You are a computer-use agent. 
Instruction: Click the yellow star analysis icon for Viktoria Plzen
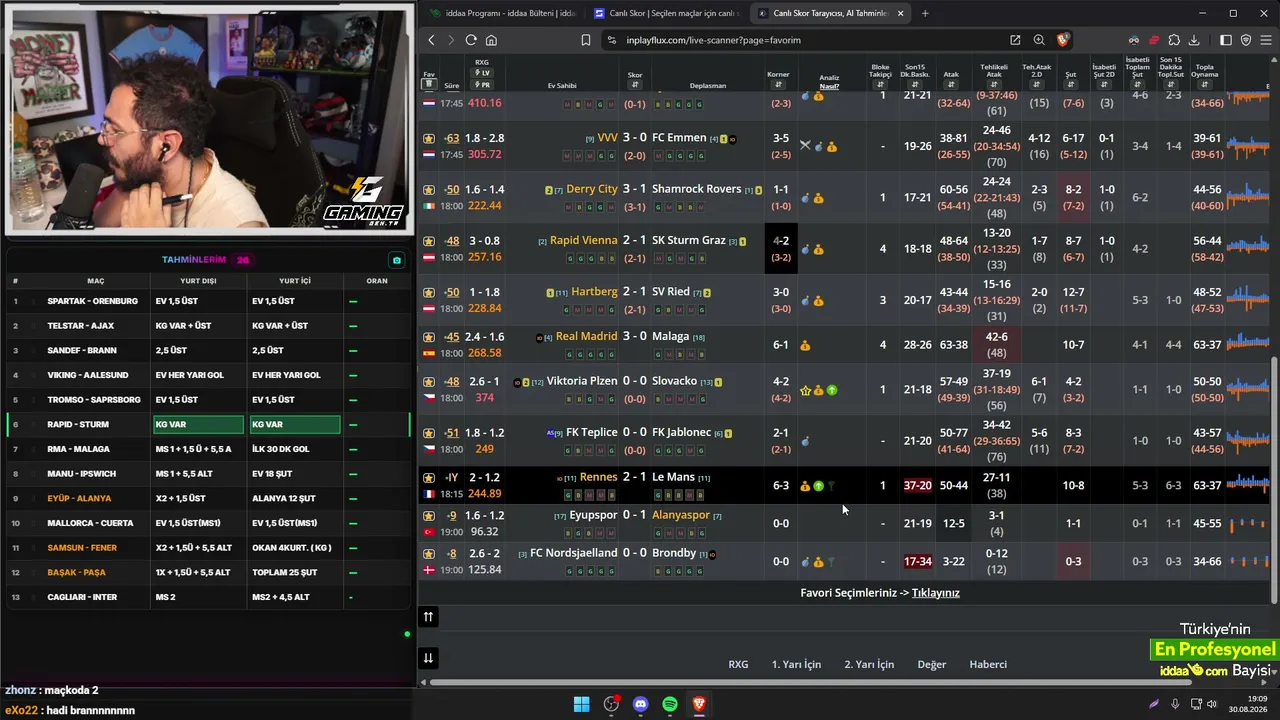pyautogui.click(x=805, y=390)
